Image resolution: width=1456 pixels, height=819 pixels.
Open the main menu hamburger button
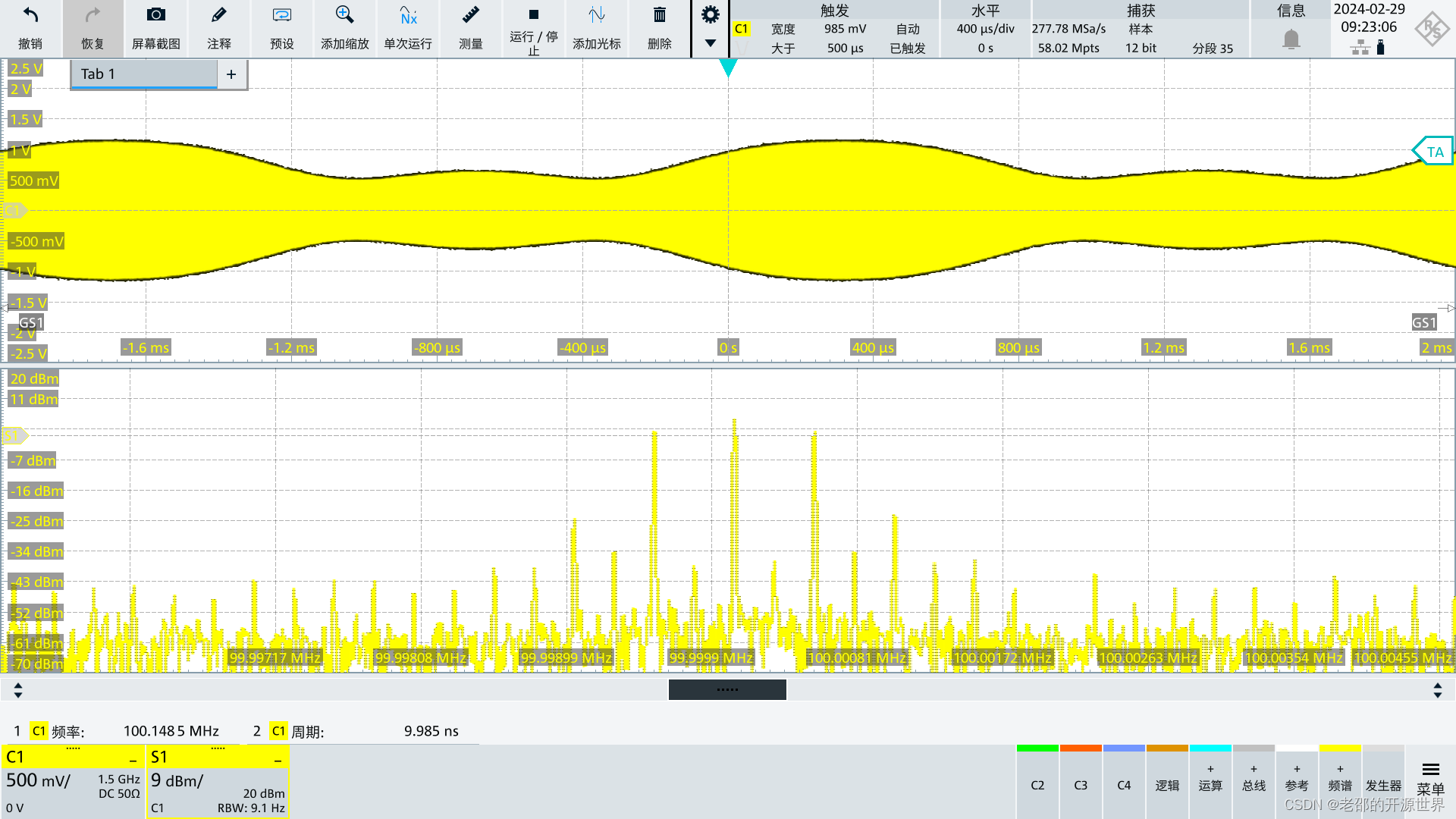(x=1430, y=777)
